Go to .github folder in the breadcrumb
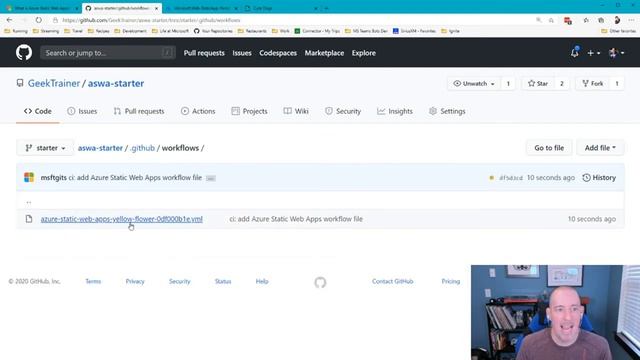 point(142,148)
